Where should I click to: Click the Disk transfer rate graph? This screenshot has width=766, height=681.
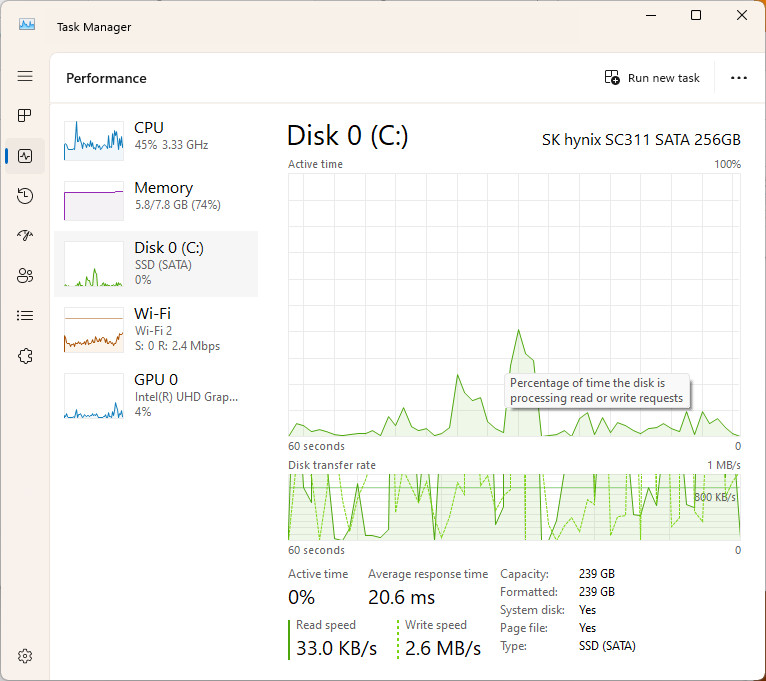514,507
